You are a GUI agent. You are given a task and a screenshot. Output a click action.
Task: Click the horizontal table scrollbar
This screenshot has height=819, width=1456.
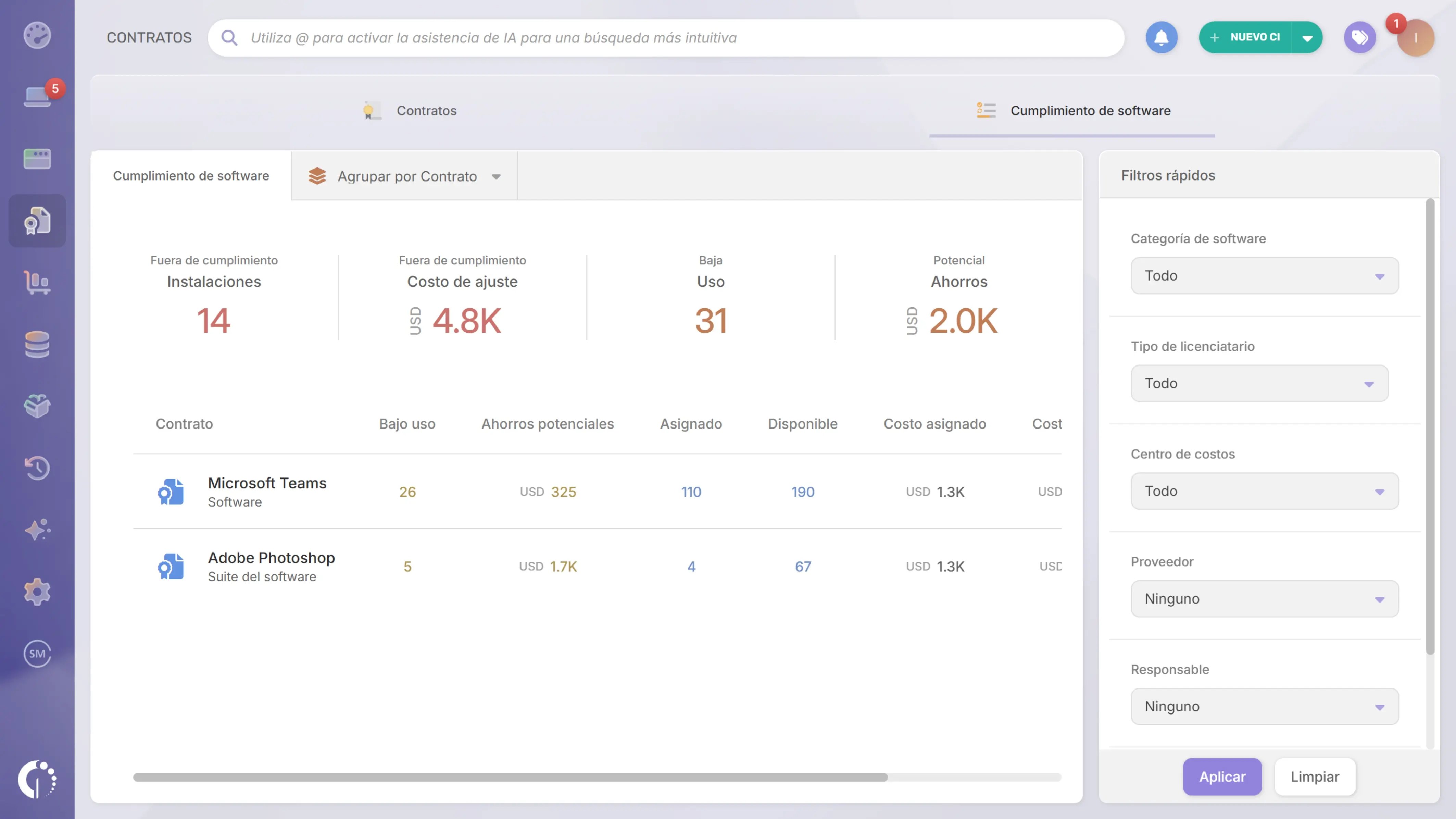[510, 777]
